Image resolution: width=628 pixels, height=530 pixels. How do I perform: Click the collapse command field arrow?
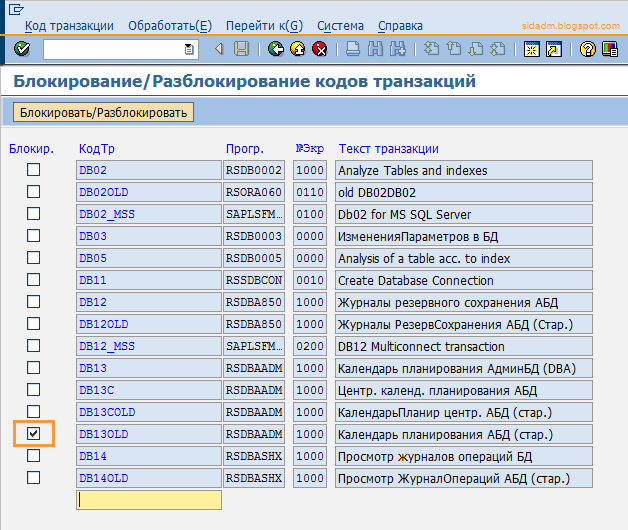(219, 49)
